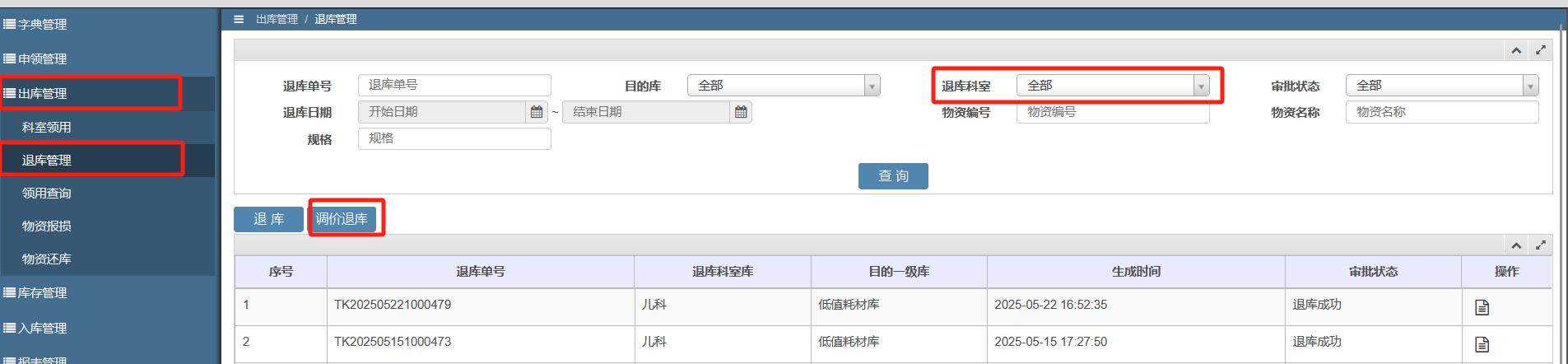Open 领用查询 submenu item
1568x364 pixels.
[x=107, y=193]
